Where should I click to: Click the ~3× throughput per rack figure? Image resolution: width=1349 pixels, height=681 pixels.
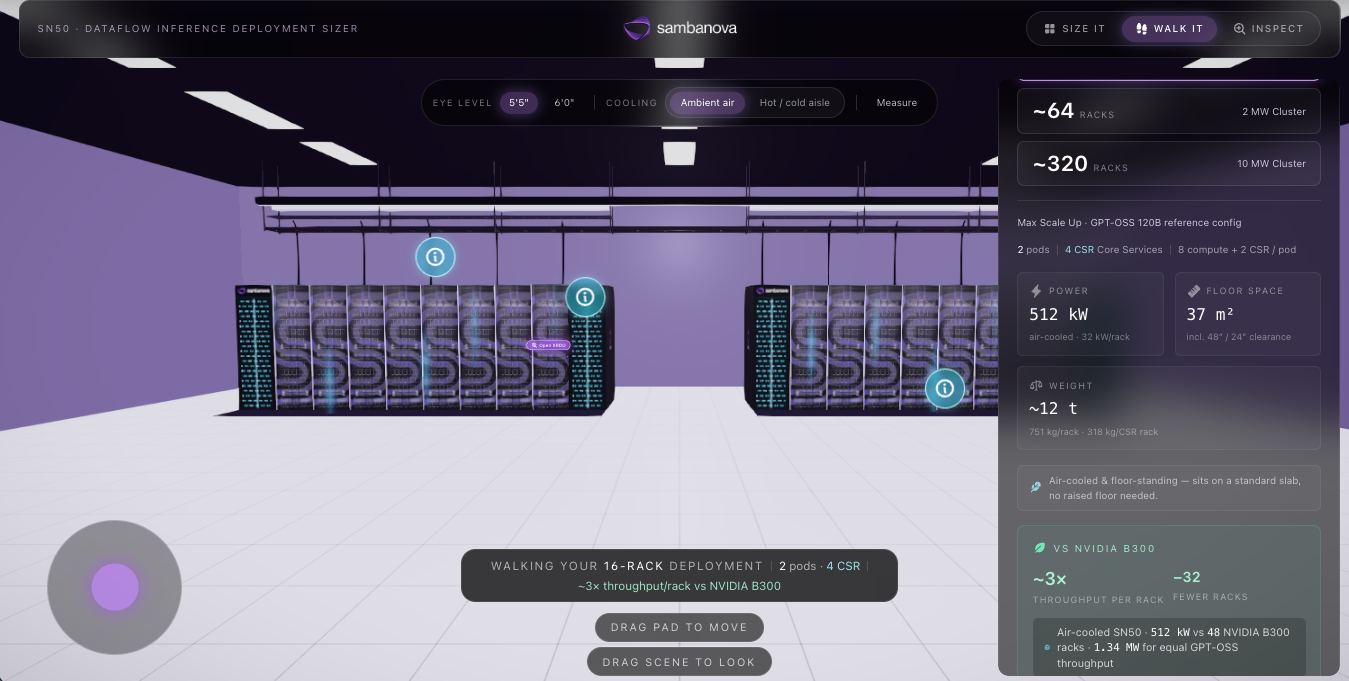pos(1050,578)
